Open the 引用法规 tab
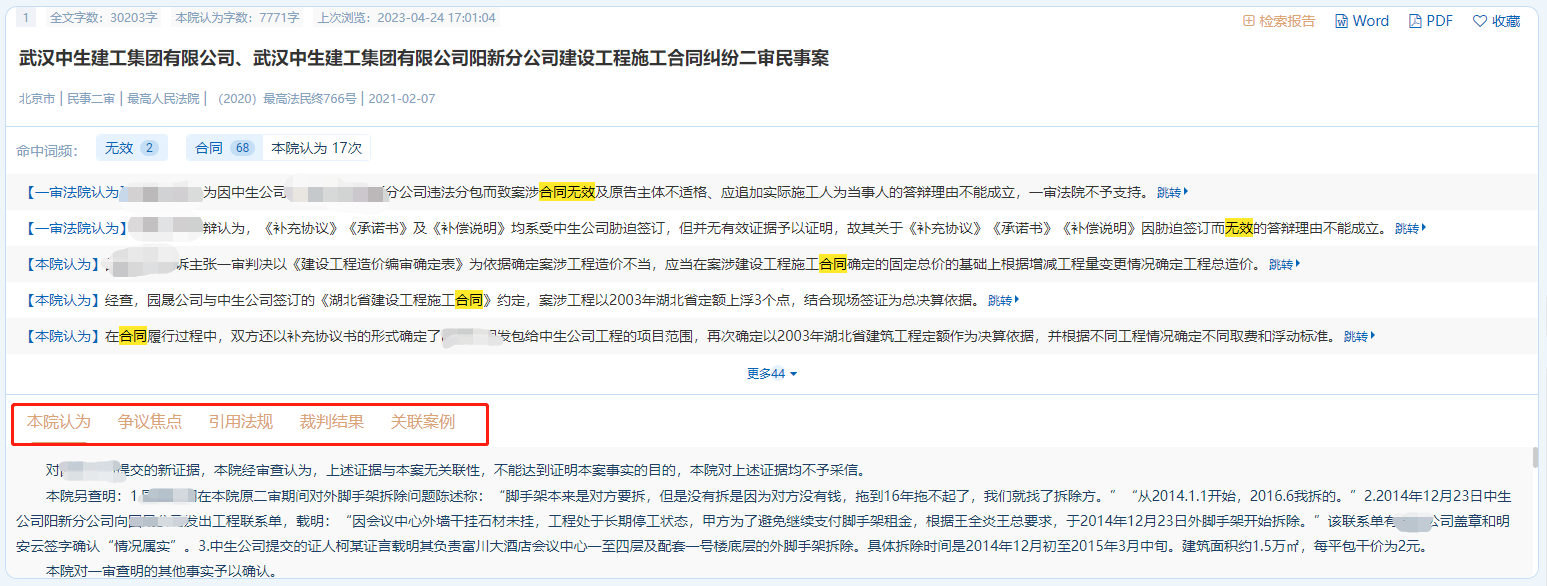The width and height of the screenshot is (1547, 586). tap(240, 422)
